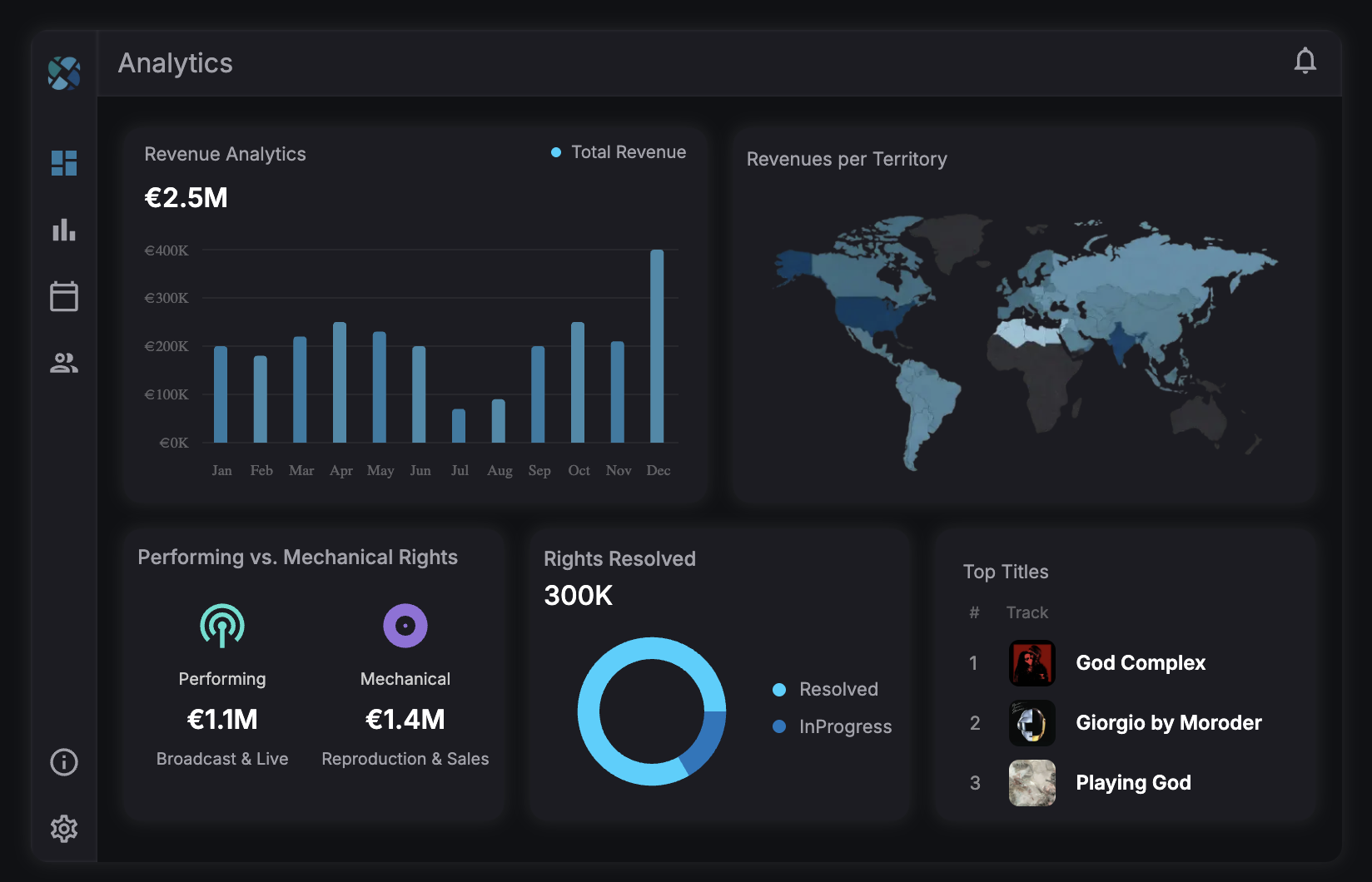Viewport: 1372px width, 882px height.
Task: Select the Track column header in Top Titles
Action: pyautogui.click(x=1027, y=612)
